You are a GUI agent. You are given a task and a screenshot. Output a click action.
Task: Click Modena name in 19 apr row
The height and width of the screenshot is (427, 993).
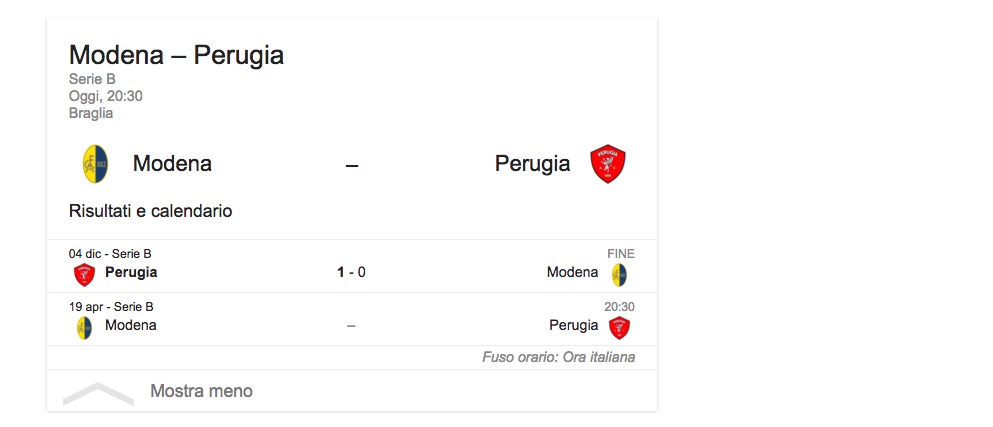coord(130,325)
